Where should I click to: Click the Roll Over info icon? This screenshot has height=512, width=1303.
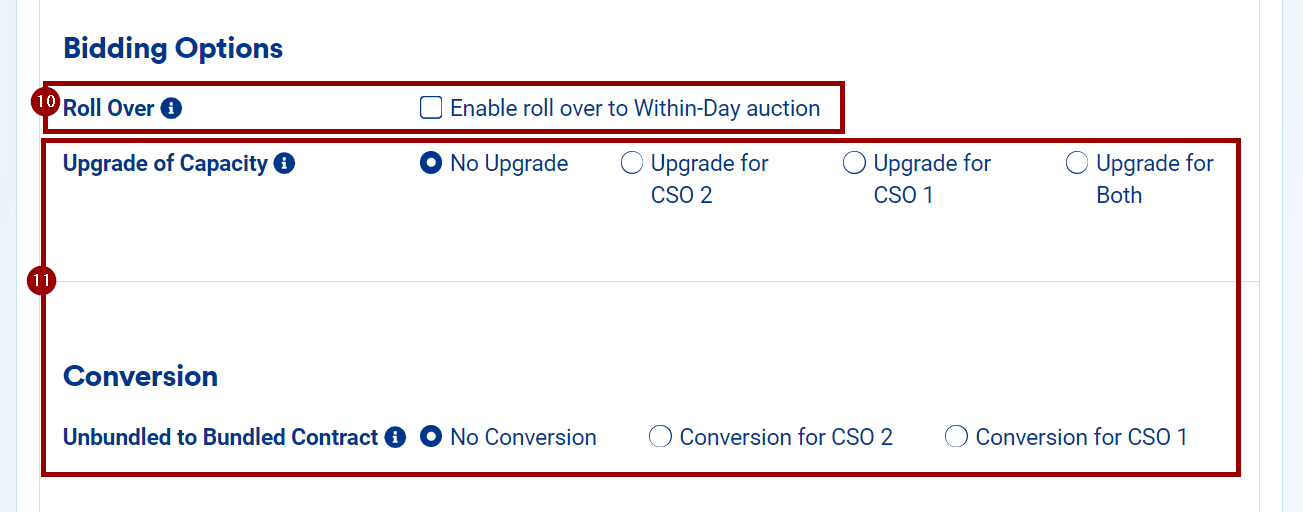171,108
